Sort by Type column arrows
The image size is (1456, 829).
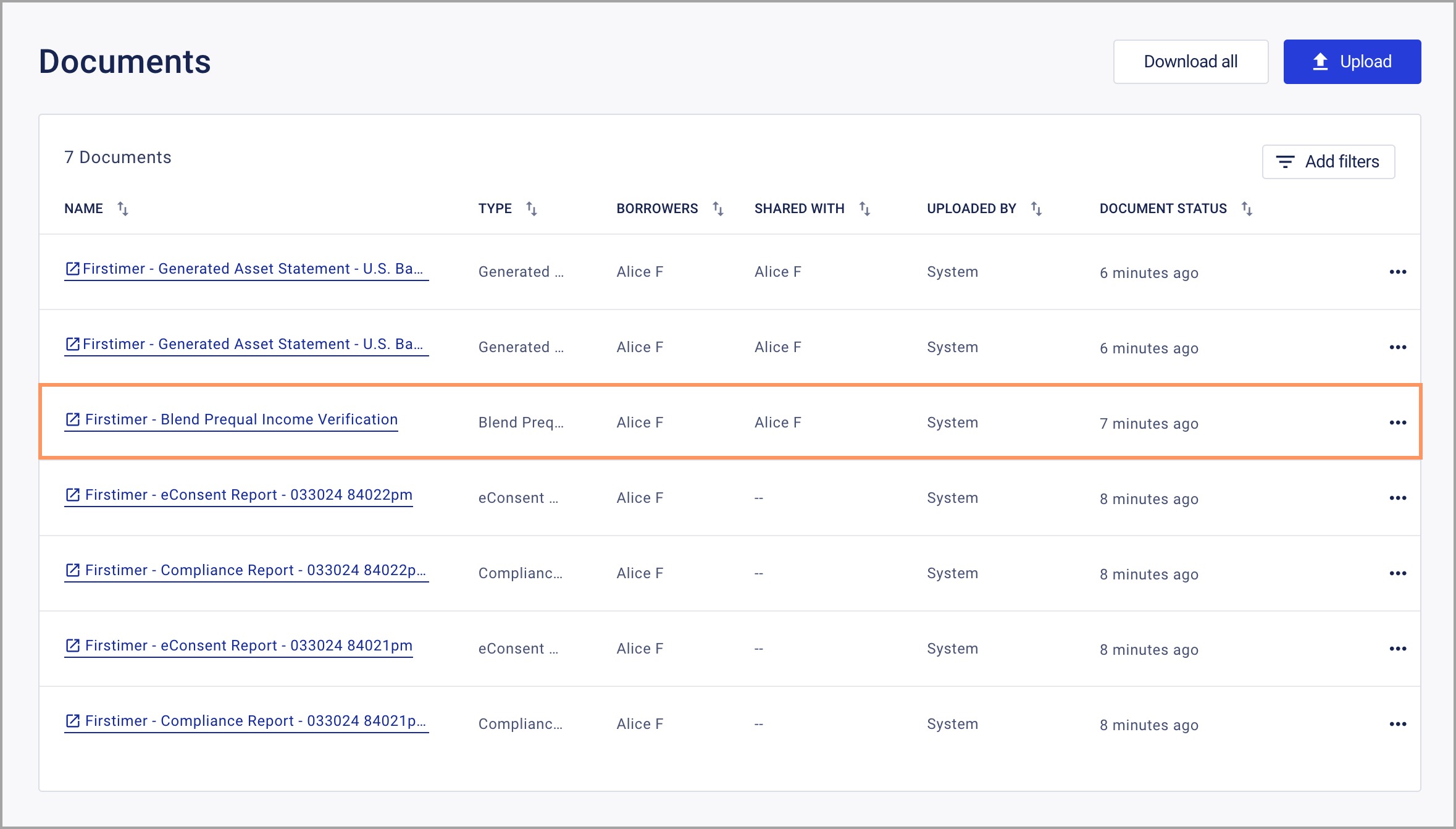point(531,209)
